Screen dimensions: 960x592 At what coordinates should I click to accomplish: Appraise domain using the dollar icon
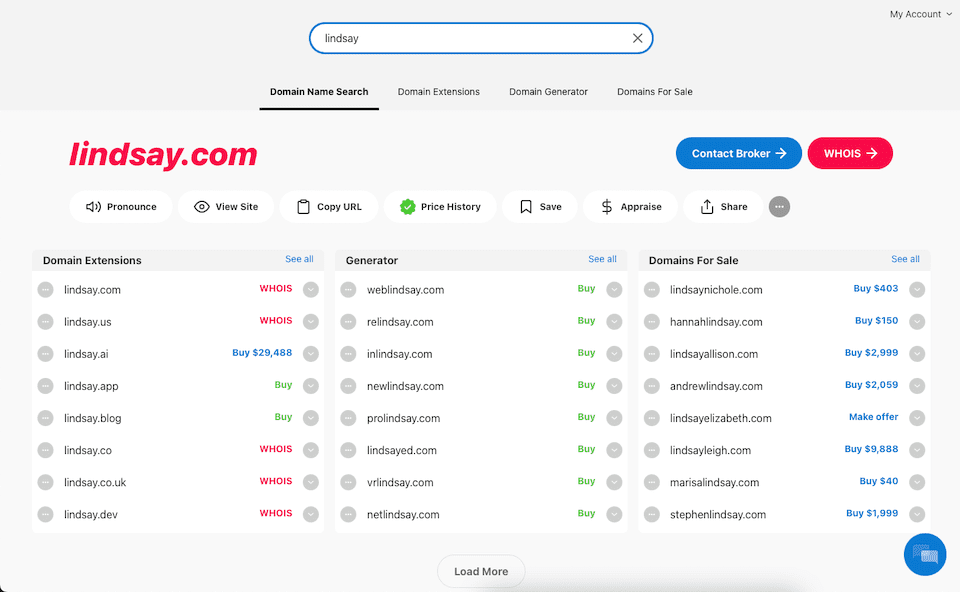607,207
